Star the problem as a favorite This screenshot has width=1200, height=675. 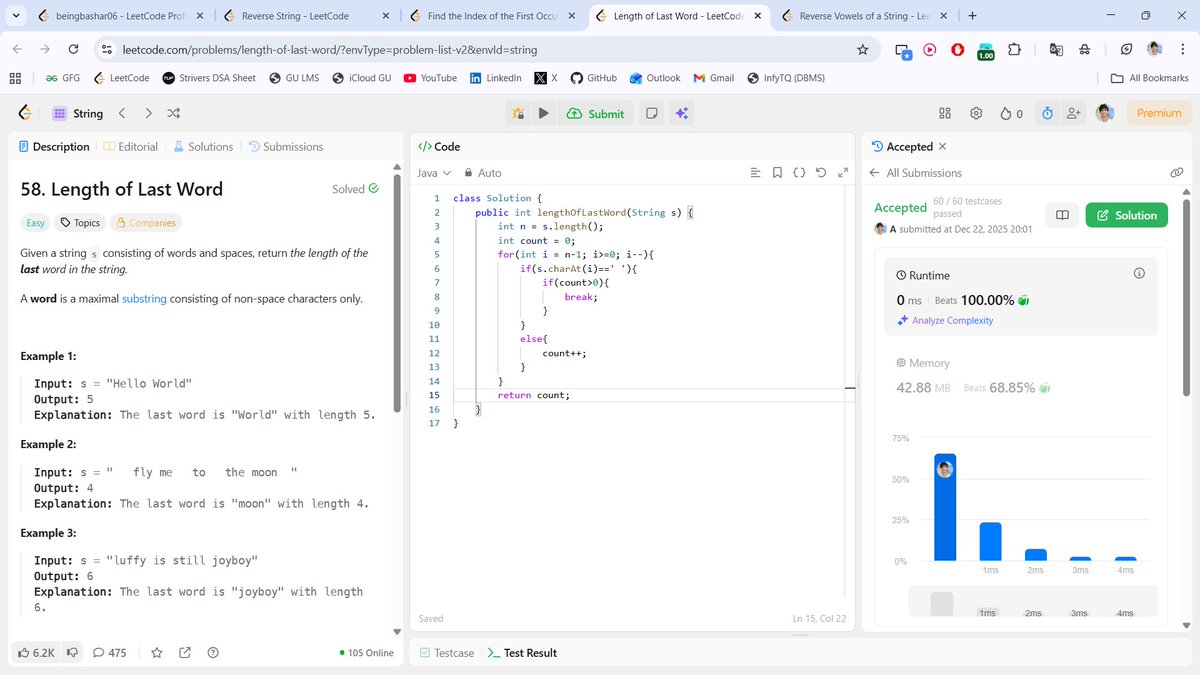pyautogui.click(x=156, y=652)
